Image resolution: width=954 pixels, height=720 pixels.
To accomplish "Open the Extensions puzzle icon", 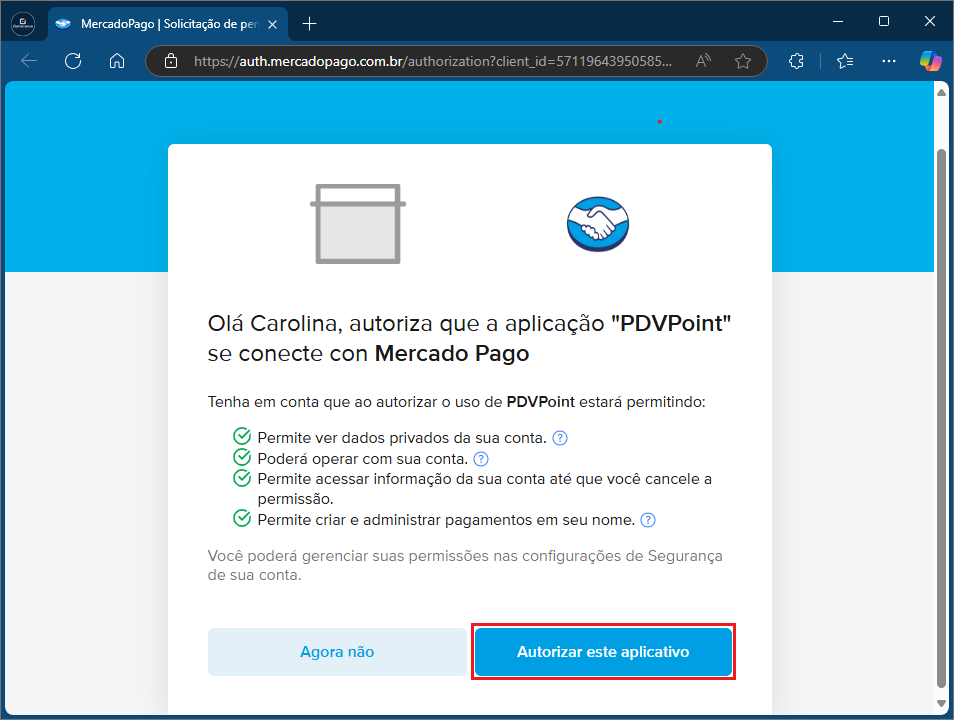I will tap(797, 61).
